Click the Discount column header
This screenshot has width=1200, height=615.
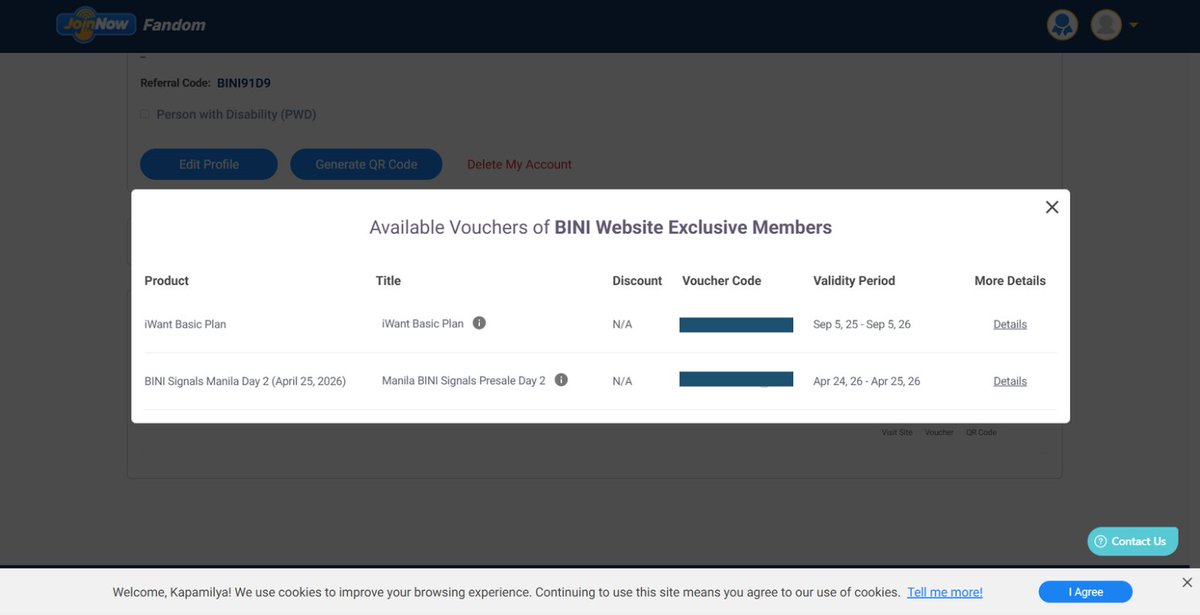[637, 281]
